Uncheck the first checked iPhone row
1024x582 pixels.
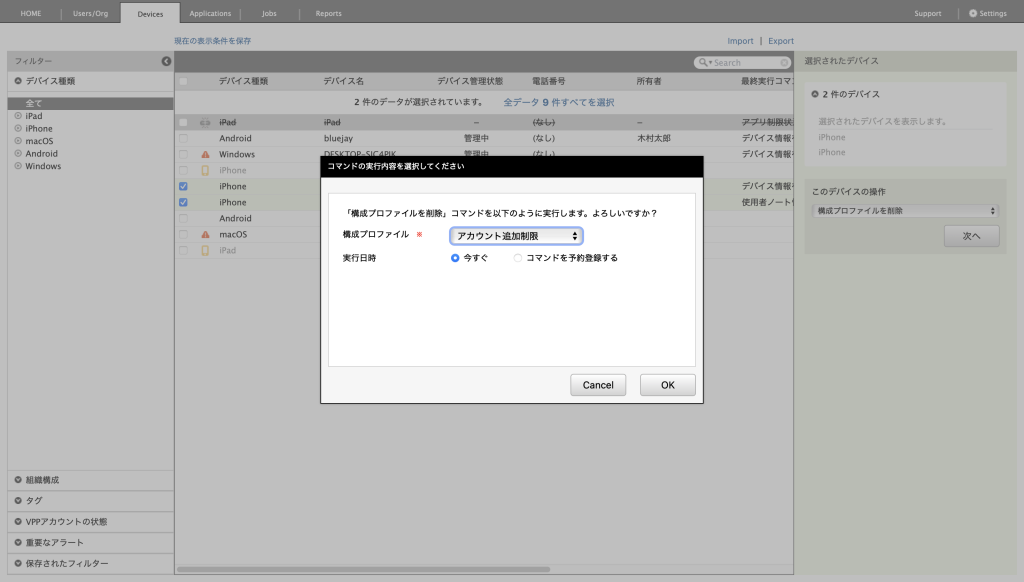[x=183, y=187]
